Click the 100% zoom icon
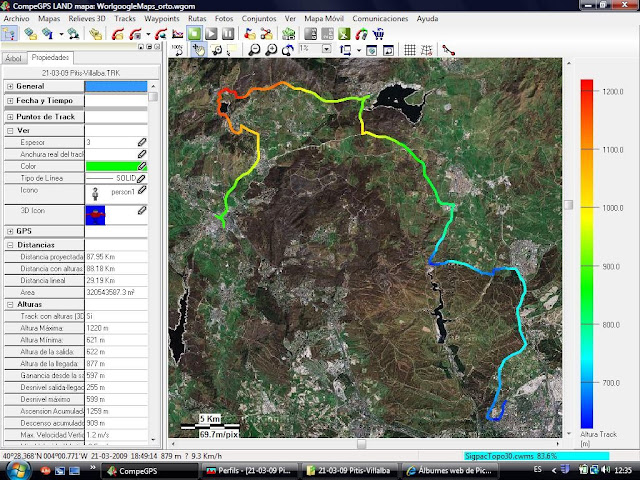 (177, 49)
